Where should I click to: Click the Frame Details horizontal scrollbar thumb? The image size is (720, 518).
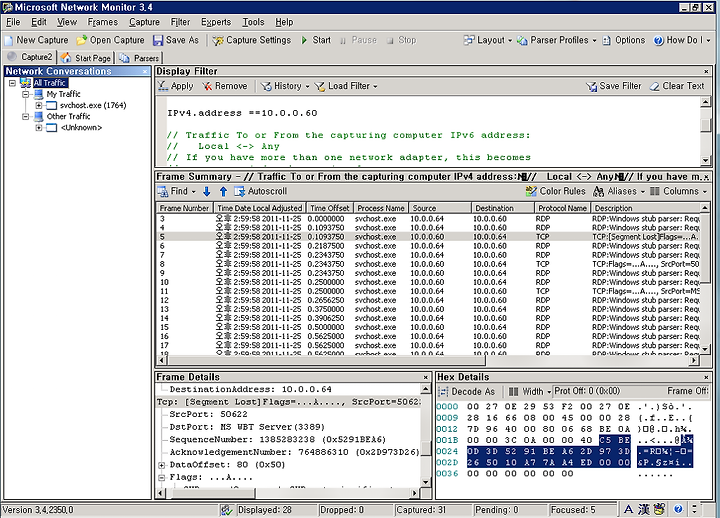point(213,493)
